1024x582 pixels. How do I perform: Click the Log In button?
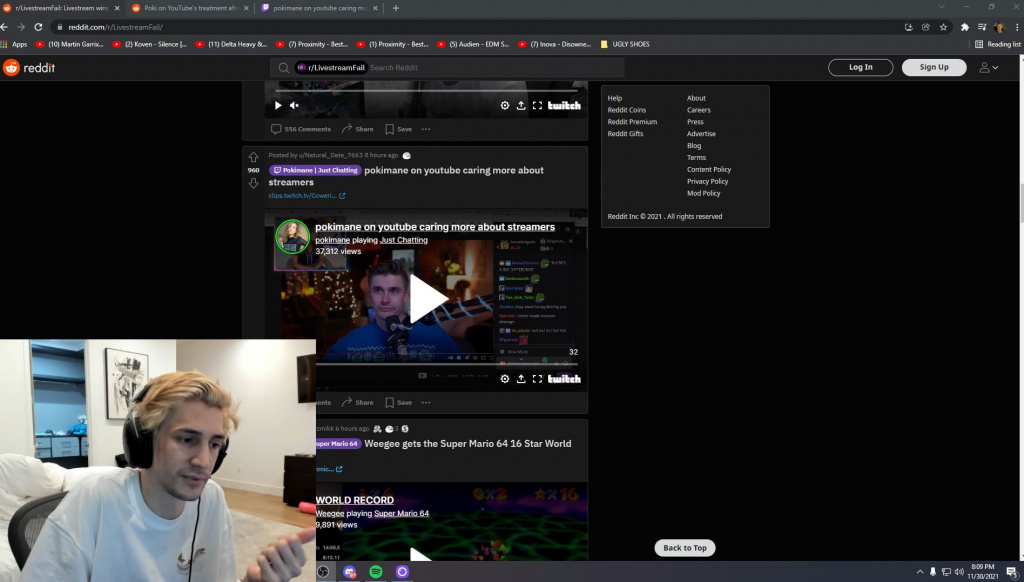click(861, 67)
